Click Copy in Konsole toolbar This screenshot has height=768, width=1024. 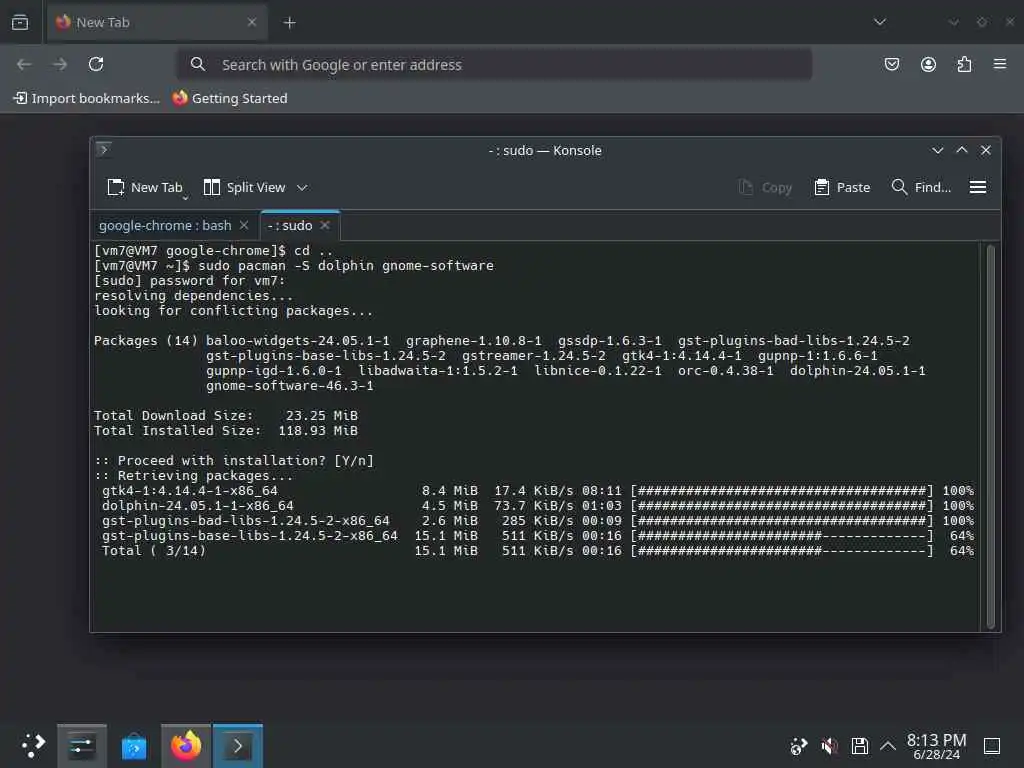point(765,187)
